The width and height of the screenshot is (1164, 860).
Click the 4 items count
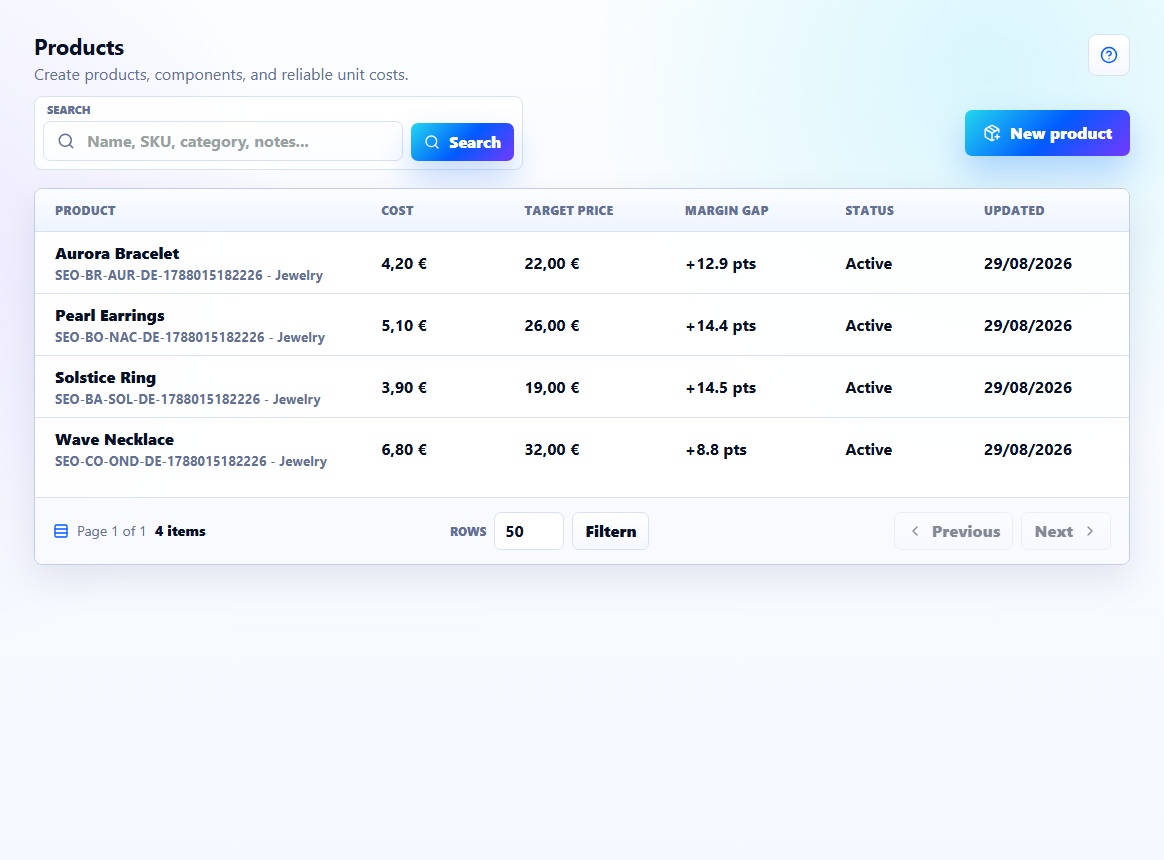coord(180,531)
